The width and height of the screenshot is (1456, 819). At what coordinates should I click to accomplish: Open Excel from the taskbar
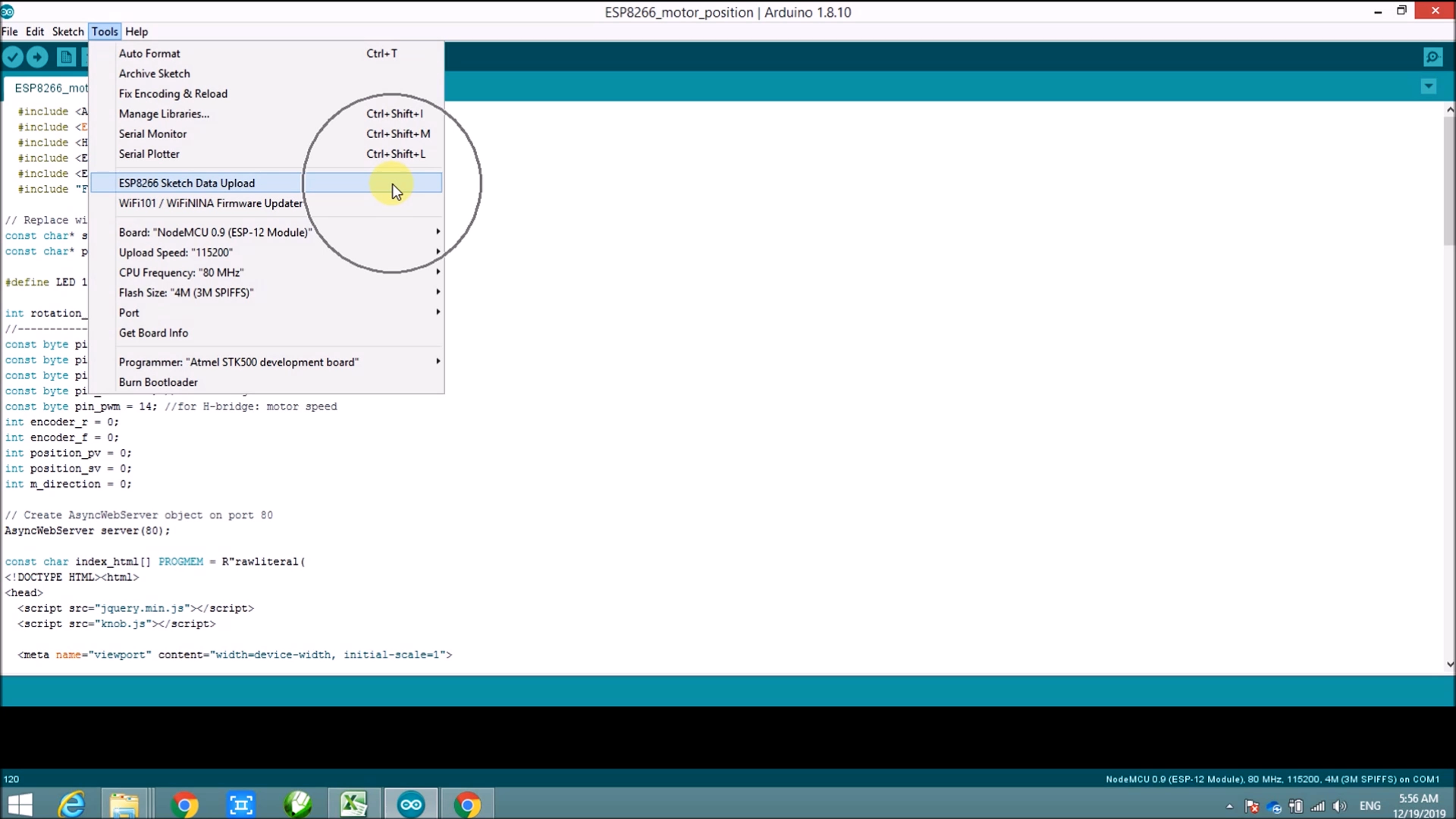click(354, 804)
